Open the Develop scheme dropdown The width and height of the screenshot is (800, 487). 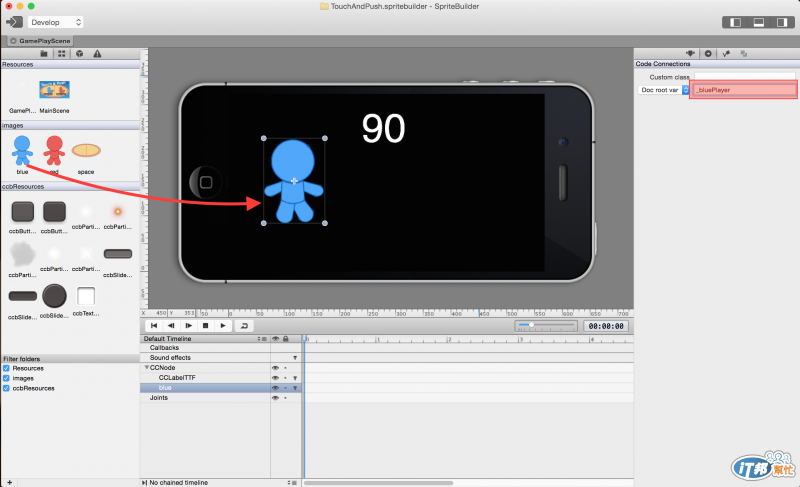click(55, 22)
